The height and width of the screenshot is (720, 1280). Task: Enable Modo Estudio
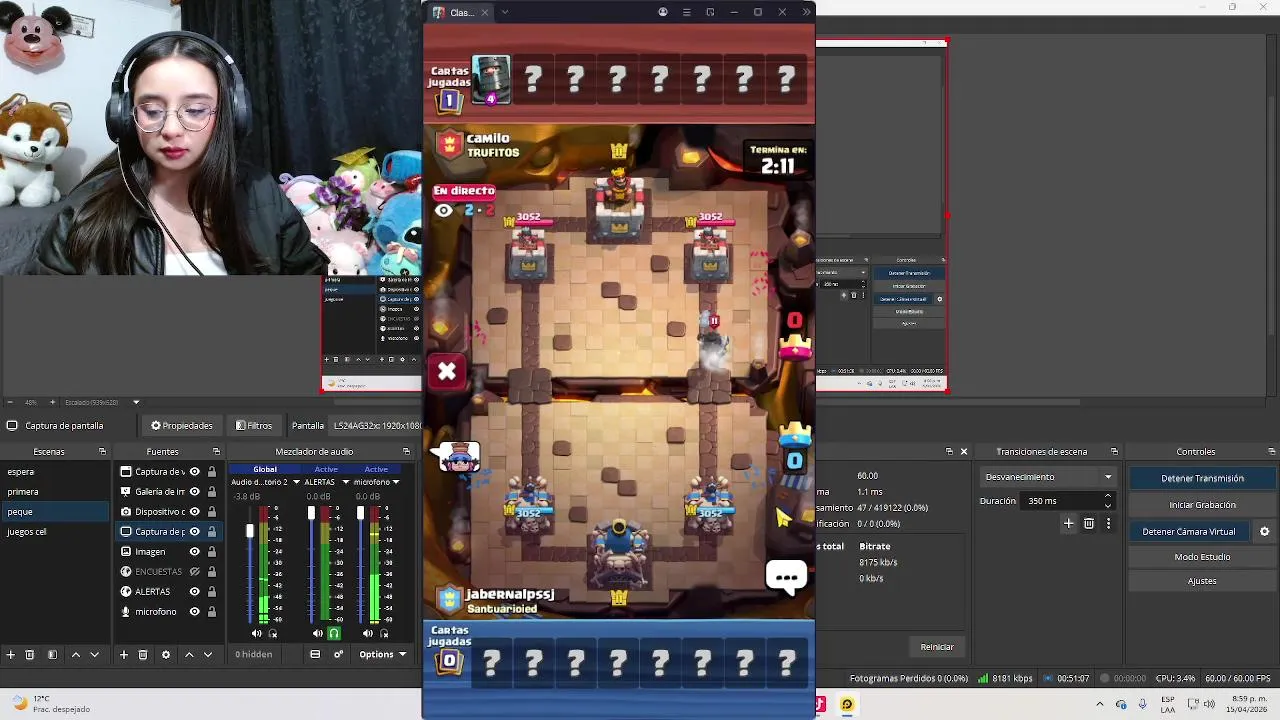pyautogui.click(x=1202, y=556)
